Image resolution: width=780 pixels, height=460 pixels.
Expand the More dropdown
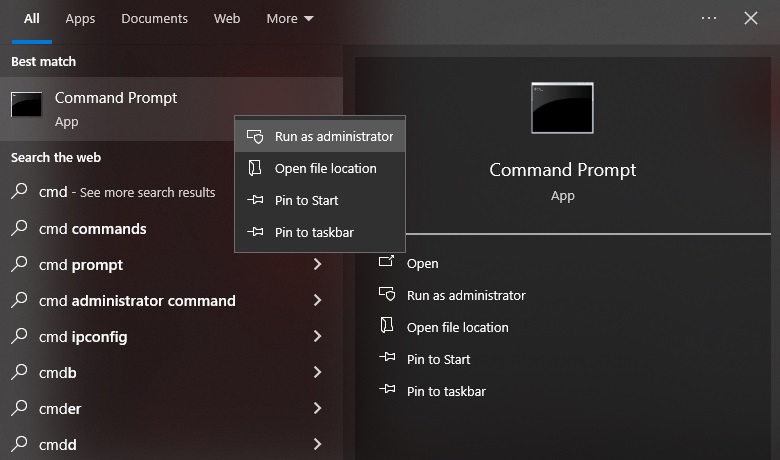tap(290, 19)
